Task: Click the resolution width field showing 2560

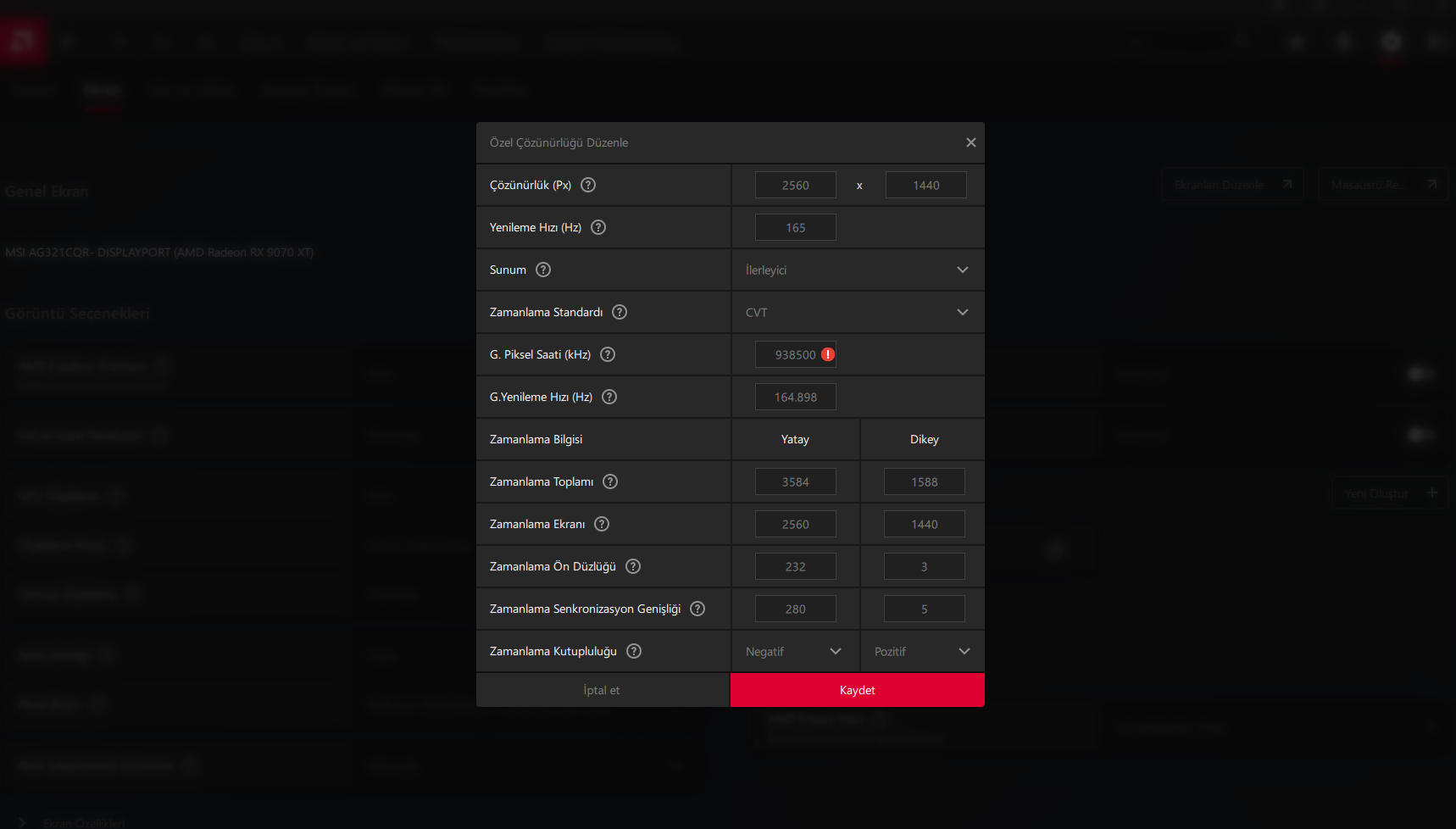Action: point(796,185)
